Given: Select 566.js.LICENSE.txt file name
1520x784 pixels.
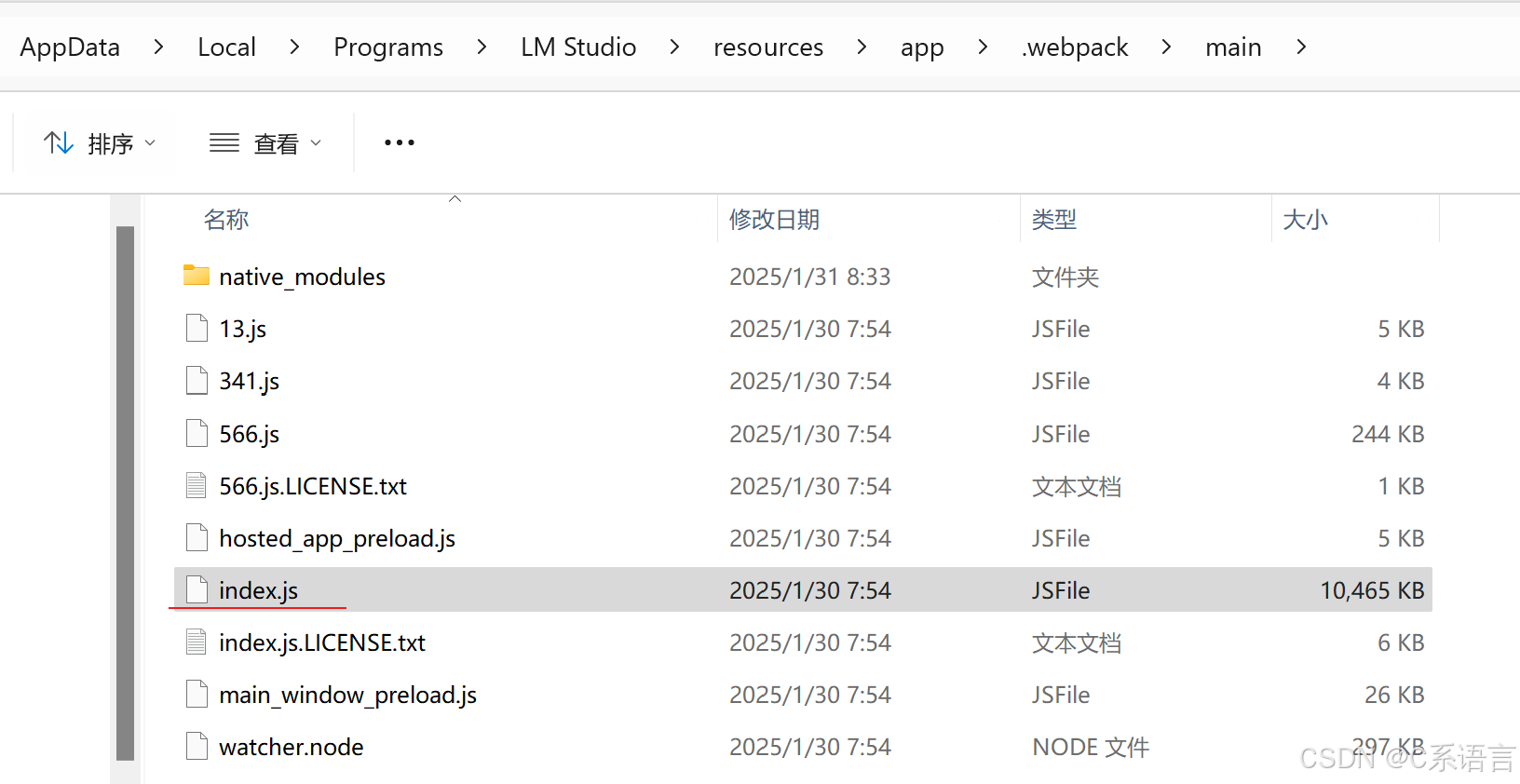Looking at the screenshot, I should tap(313, 486).
